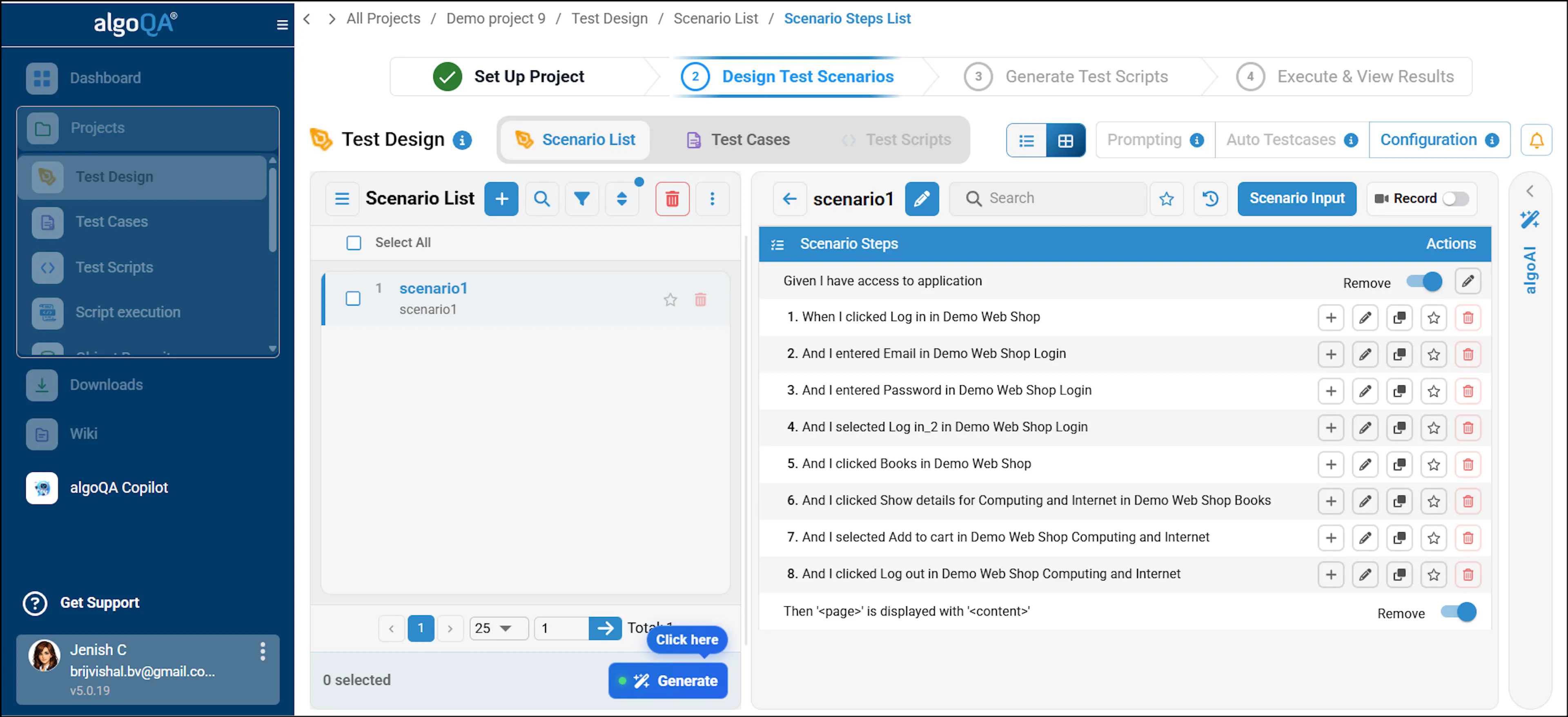Toggle Remove for the Then page displayed step
This screenshot has width=1568, height=717.
(1459, 612)
